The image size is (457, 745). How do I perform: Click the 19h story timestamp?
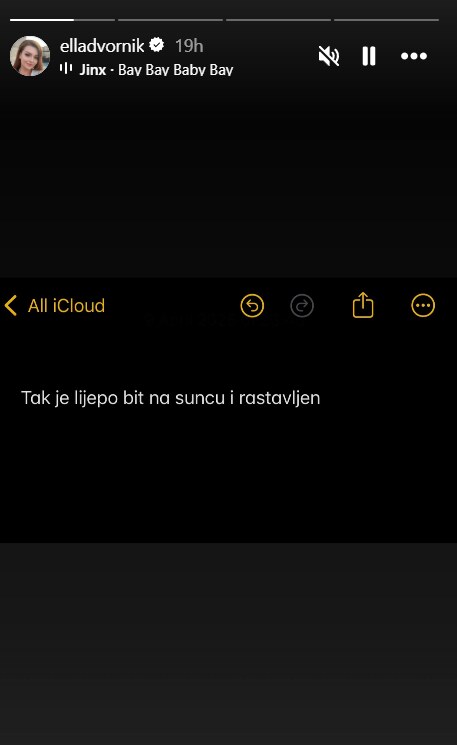click(189, 46)
